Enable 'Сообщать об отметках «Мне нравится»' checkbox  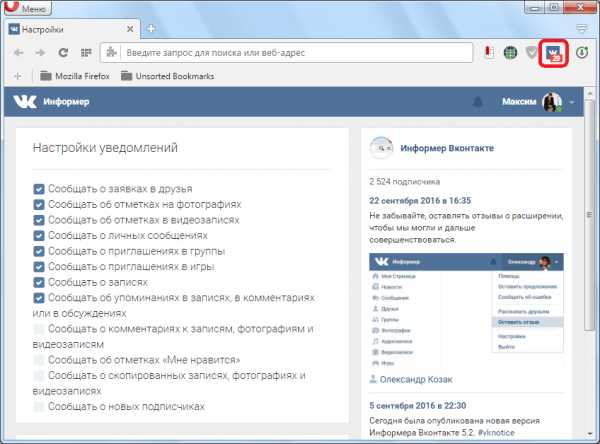39,360
